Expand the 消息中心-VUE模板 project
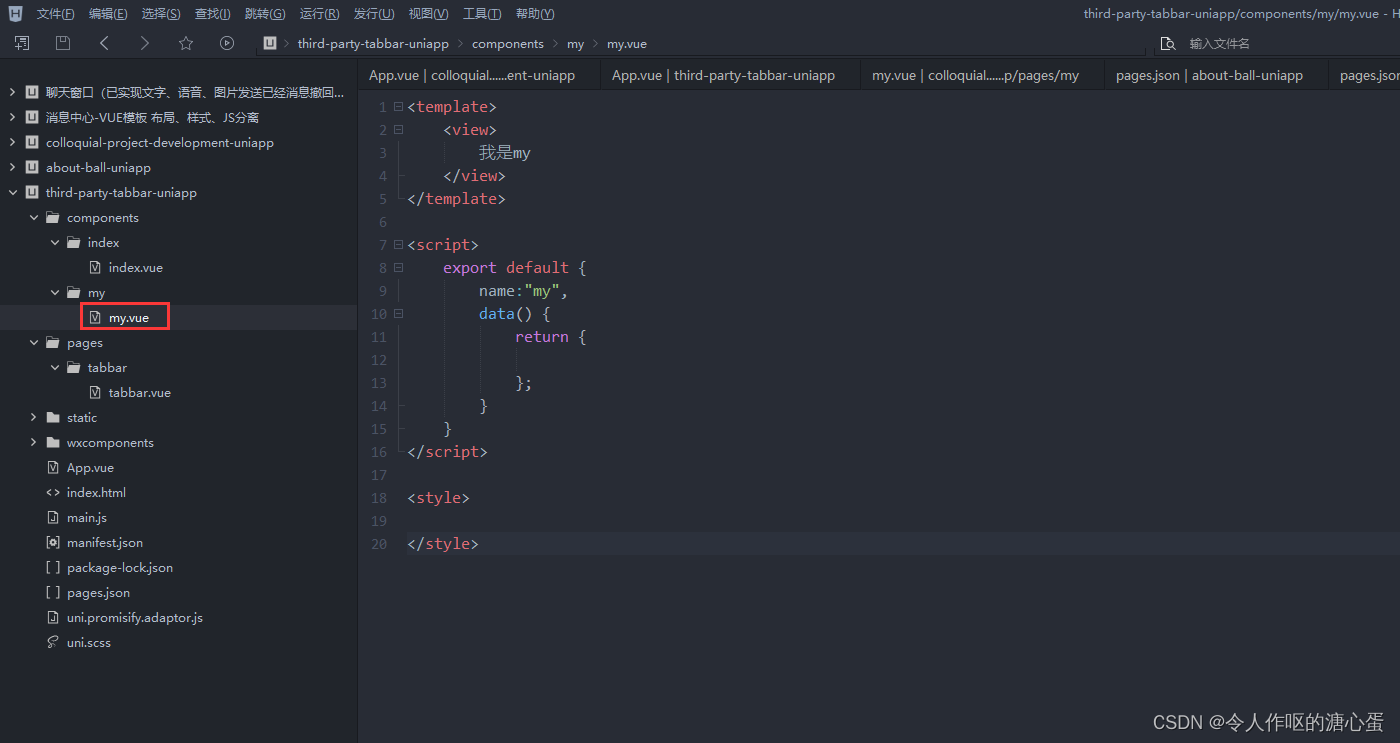This screenshot has height=743, width=1400. (x=12, y=118)
